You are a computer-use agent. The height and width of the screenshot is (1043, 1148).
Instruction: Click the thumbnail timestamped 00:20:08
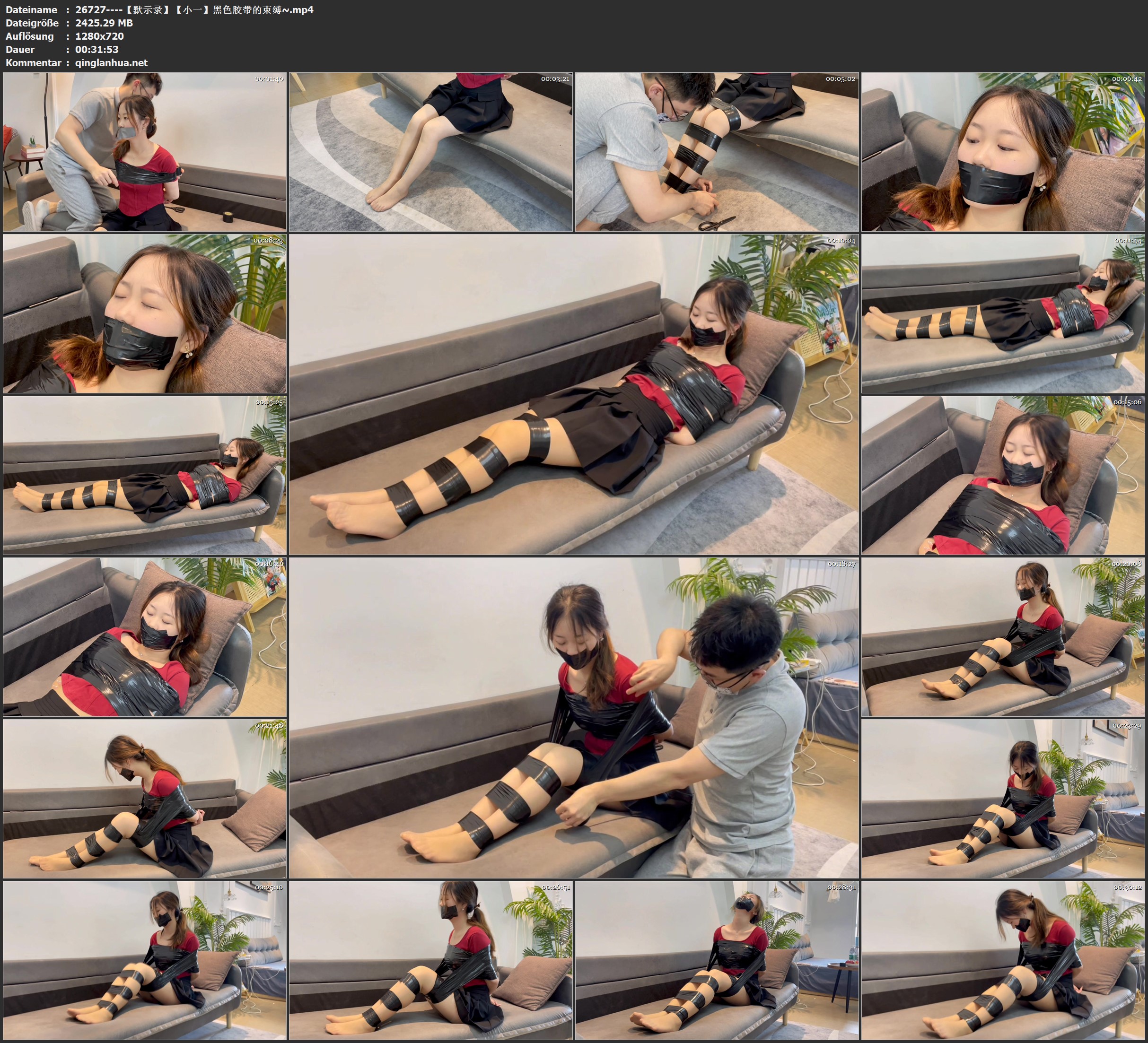click(1003, 637)
